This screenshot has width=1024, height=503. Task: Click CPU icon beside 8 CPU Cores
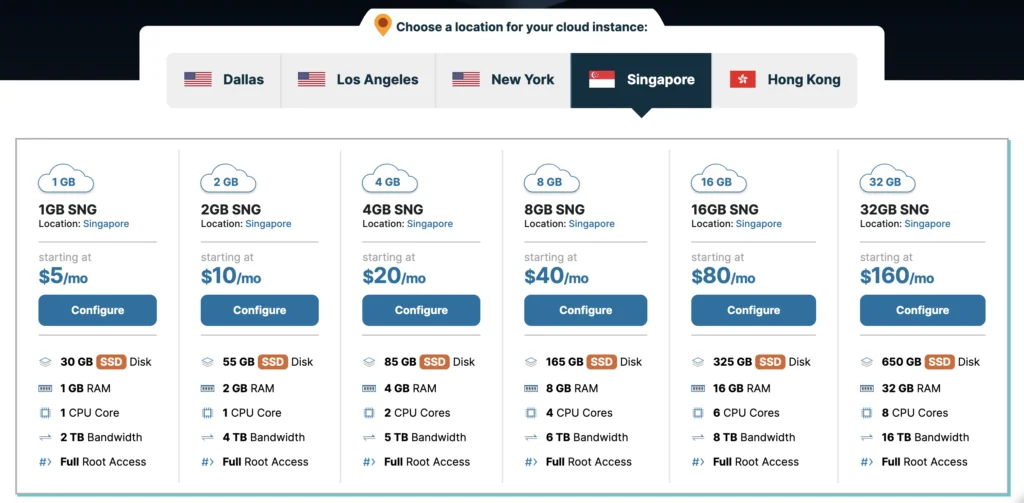tap(867, 413)
